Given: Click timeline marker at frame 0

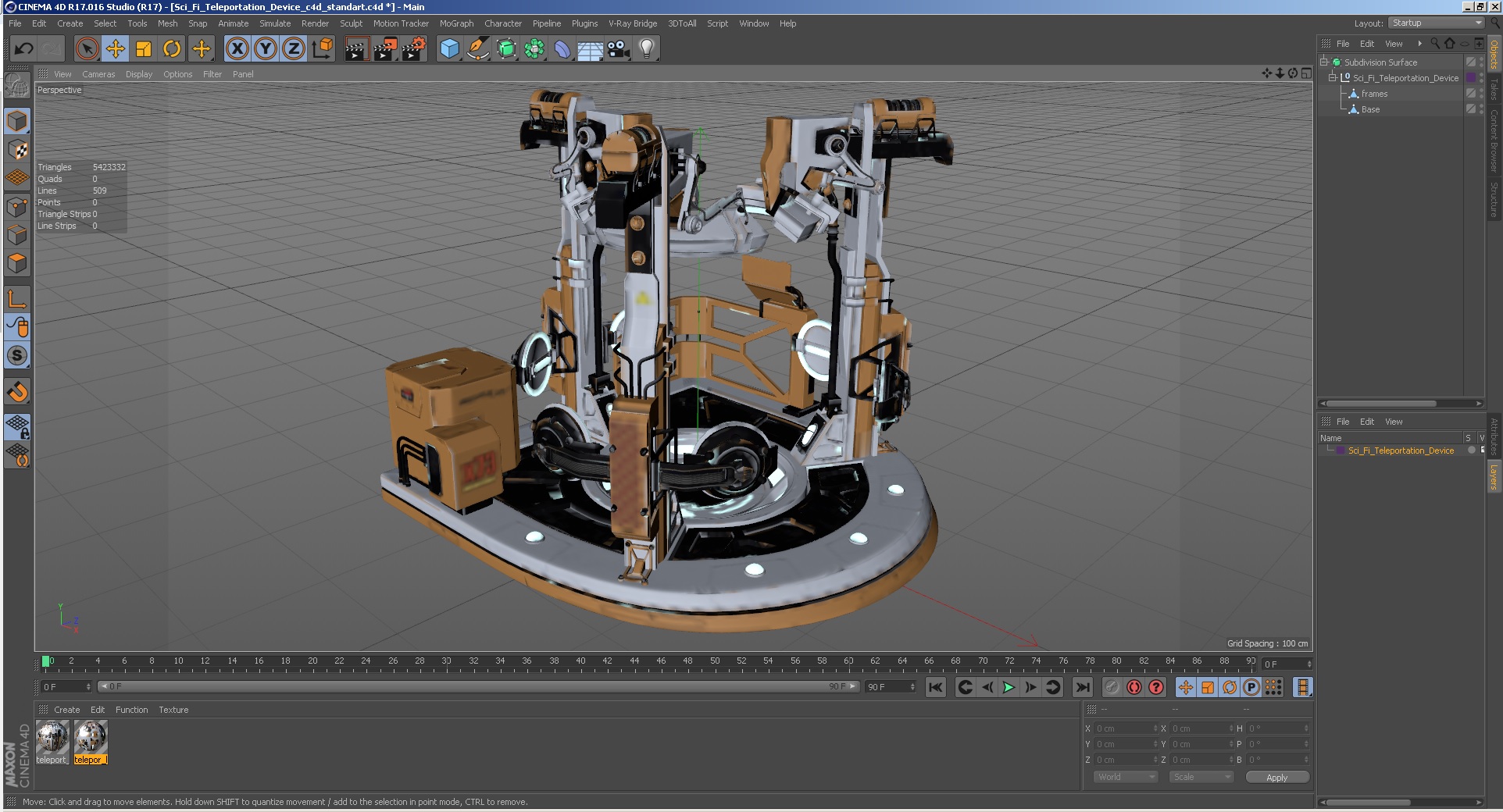Looking at the screenshot, I should click(46, 661).
